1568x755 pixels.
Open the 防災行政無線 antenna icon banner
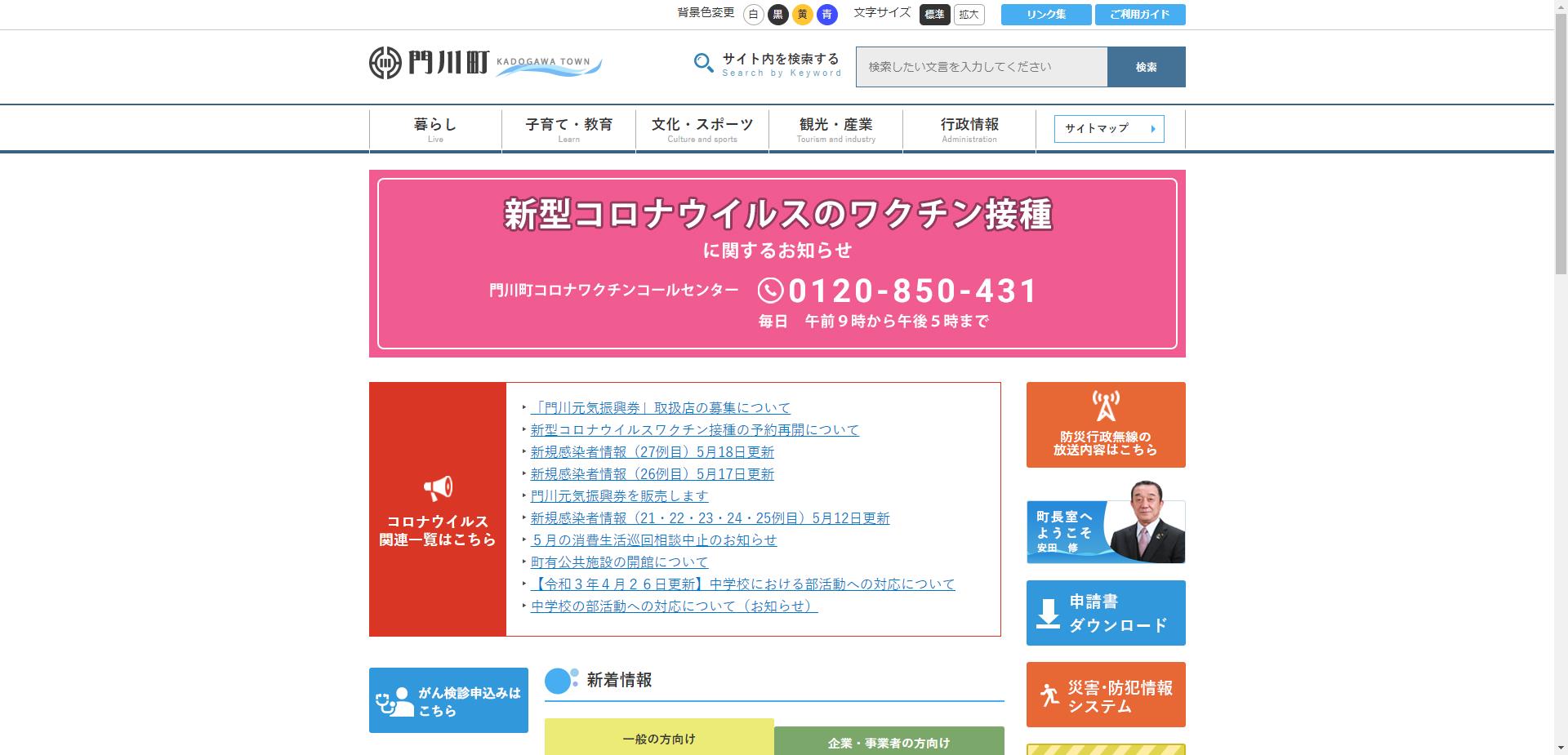tap(1106, 406)
